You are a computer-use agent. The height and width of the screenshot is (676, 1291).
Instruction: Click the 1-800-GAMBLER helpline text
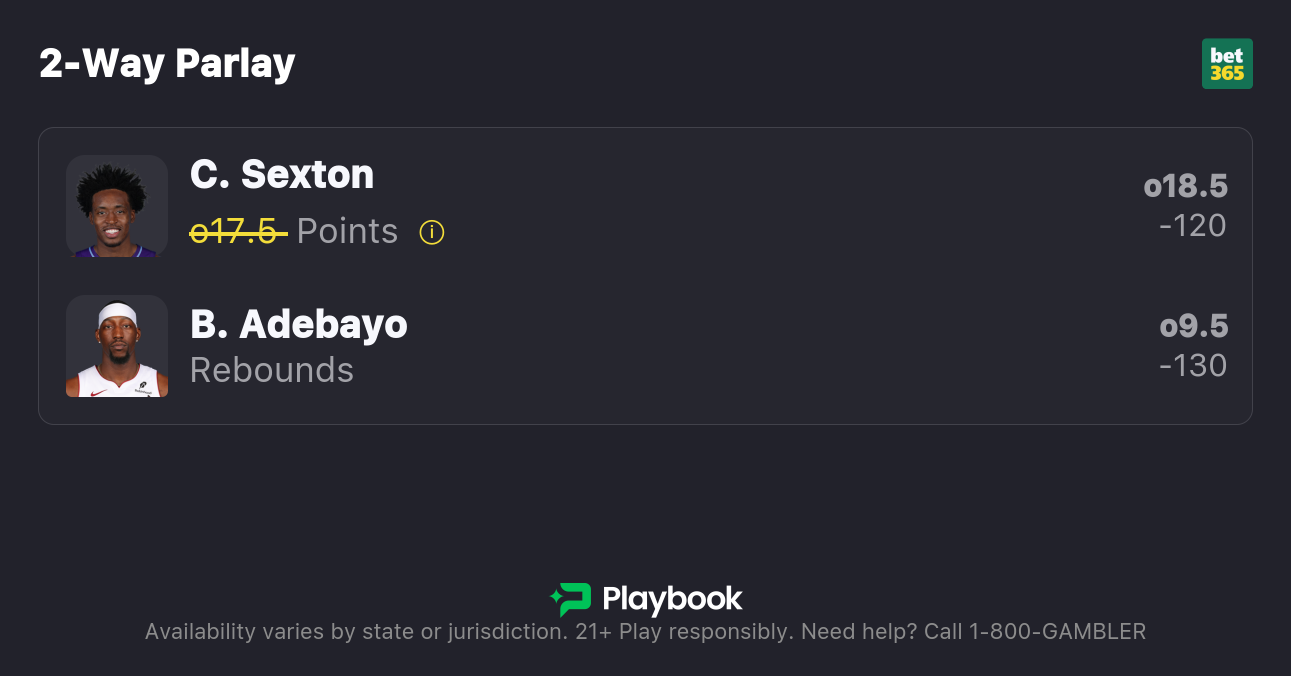click(x=1057, y=632)
